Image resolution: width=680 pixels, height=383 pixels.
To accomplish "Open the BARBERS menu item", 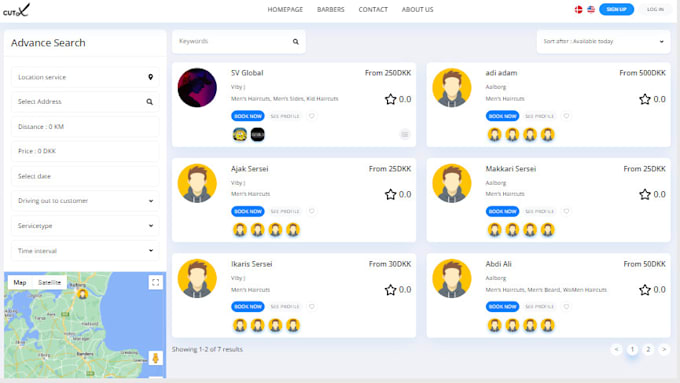I will 330,10.
